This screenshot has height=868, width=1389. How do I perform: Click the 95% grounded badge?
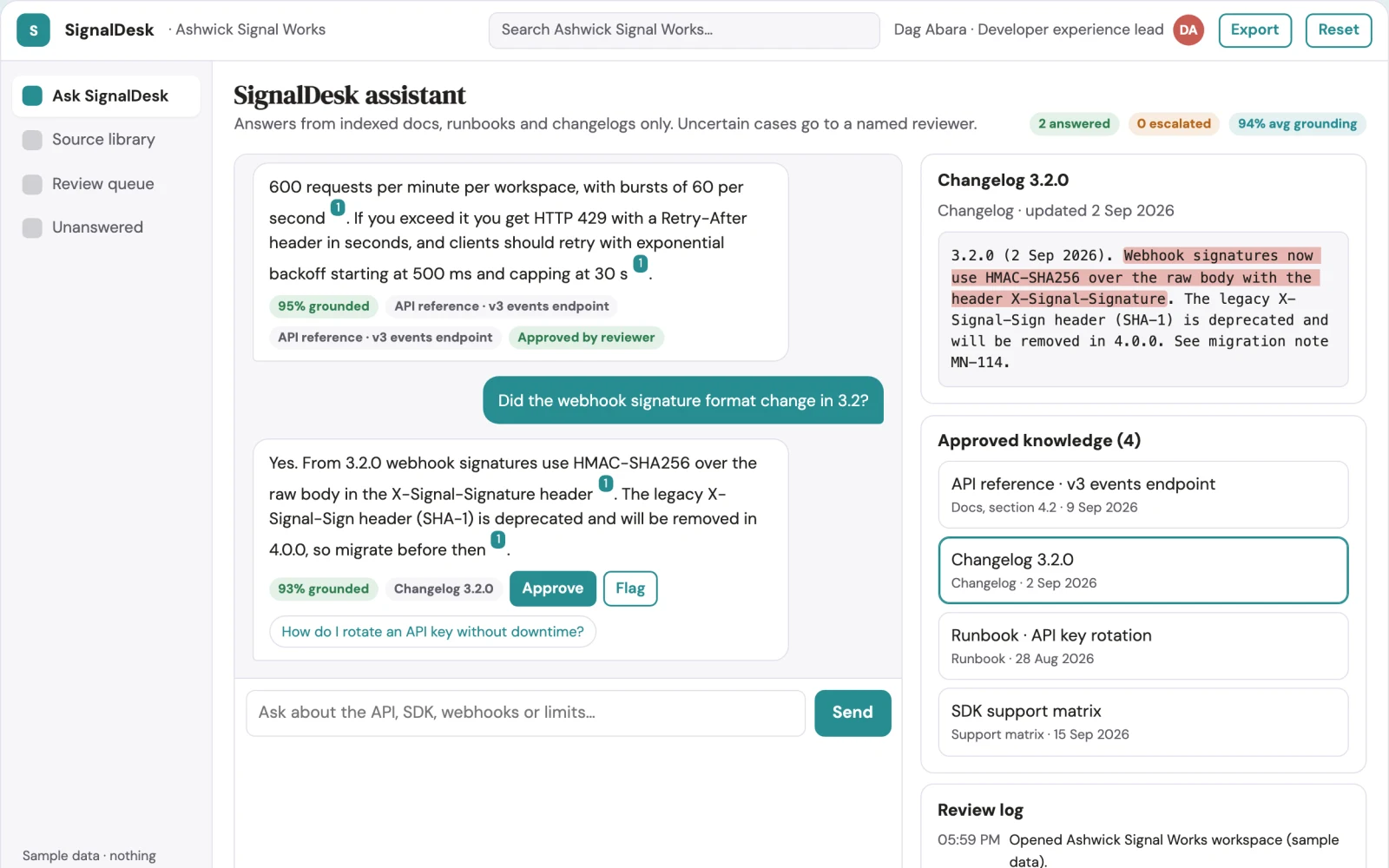(324, 306)
